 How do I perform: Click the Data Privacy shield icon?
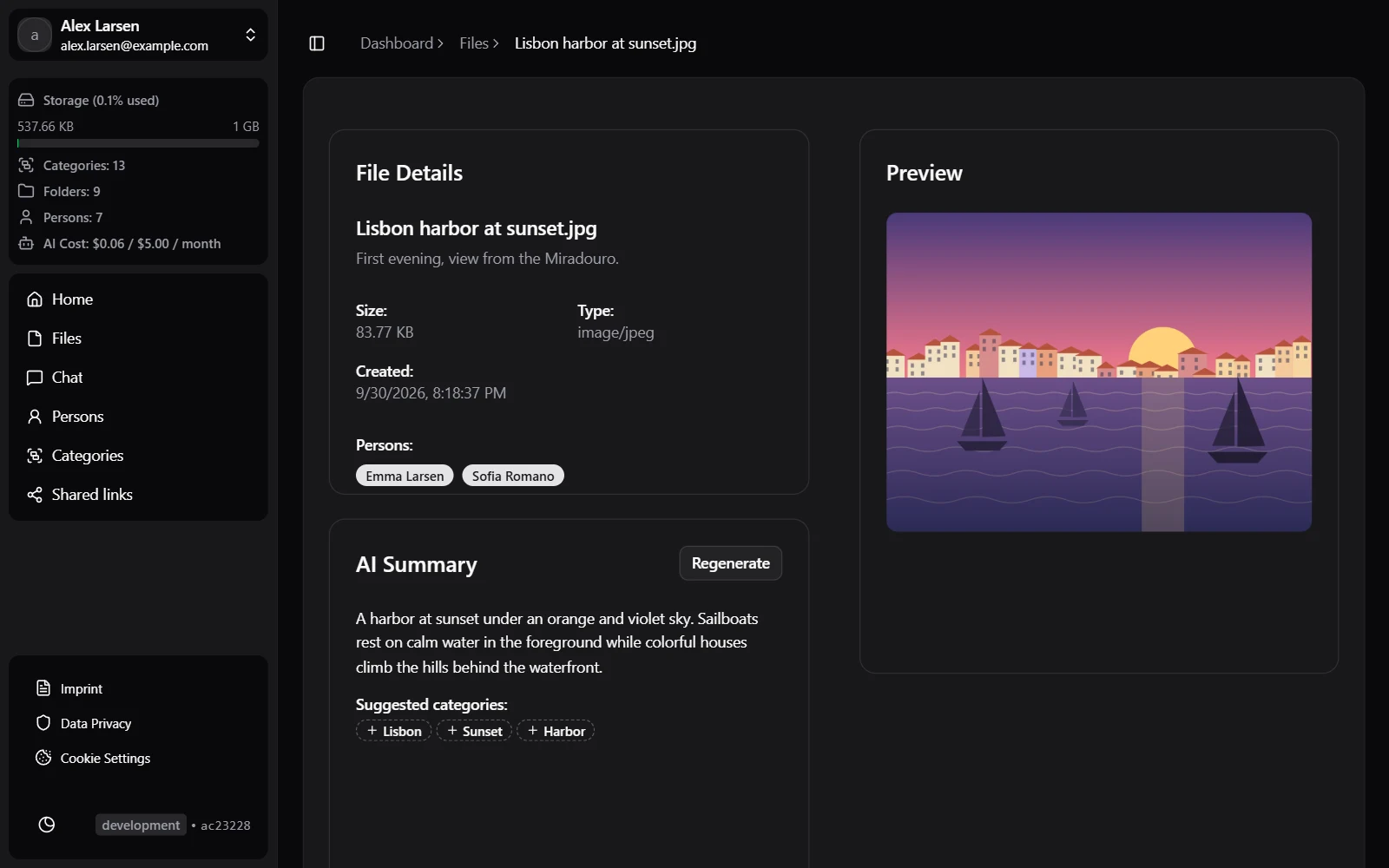click(43, 723)
